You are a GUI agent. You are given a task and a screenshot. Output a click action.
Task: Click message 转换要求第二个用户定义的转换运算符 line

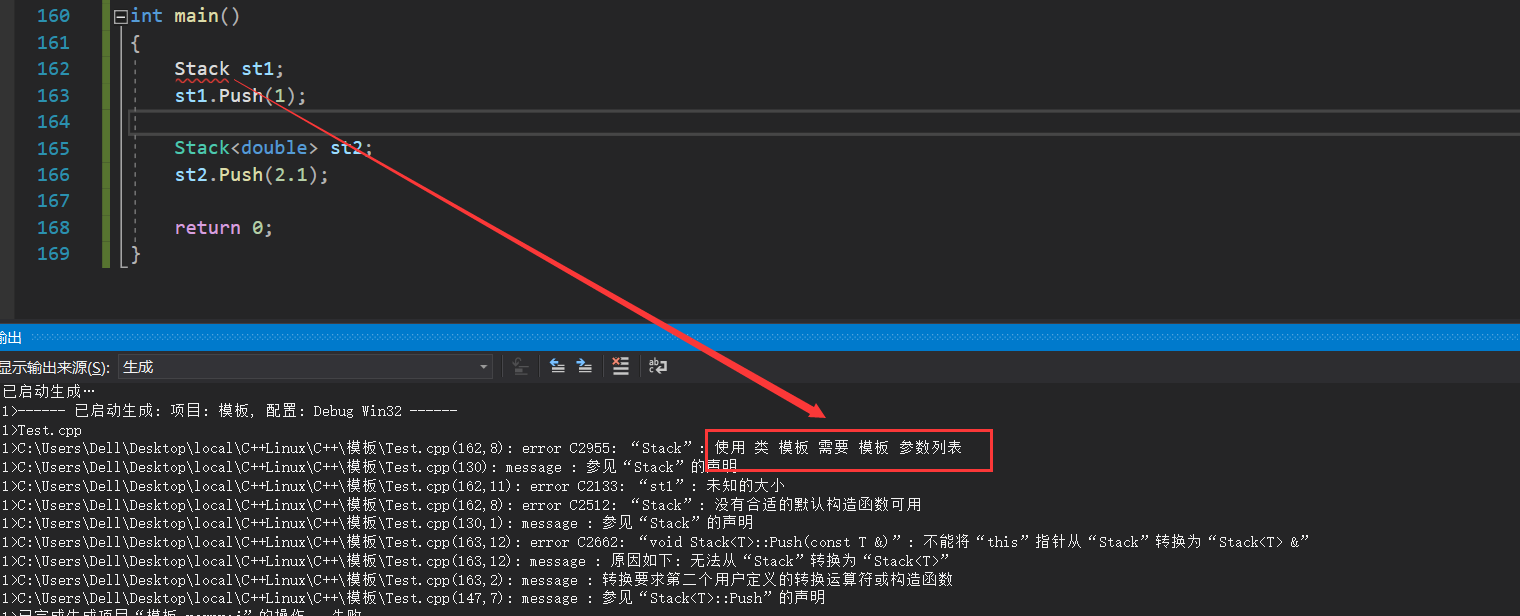click(x=477, y=580)
